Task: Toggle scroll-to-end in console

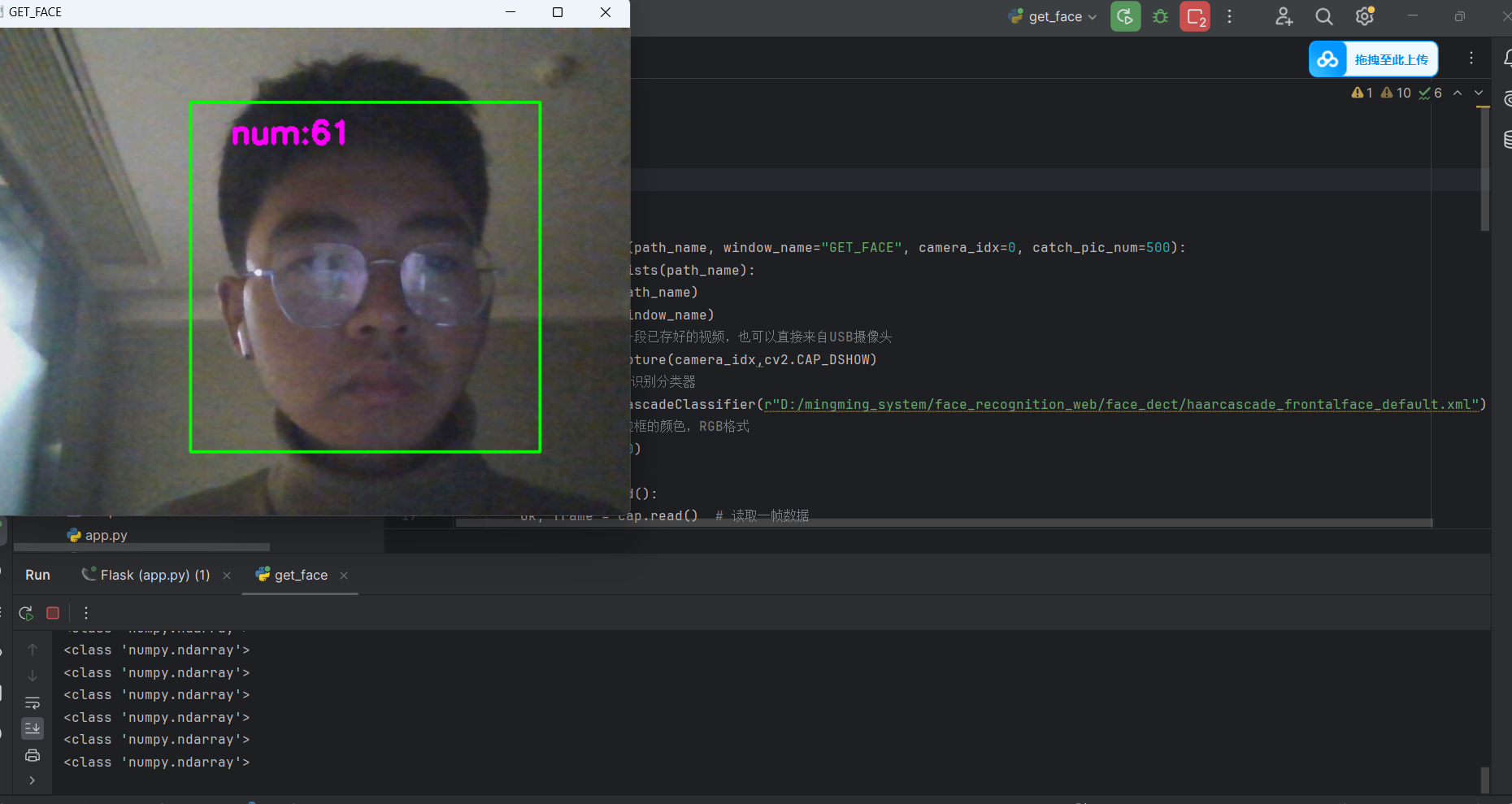Action: click(33, 728)
